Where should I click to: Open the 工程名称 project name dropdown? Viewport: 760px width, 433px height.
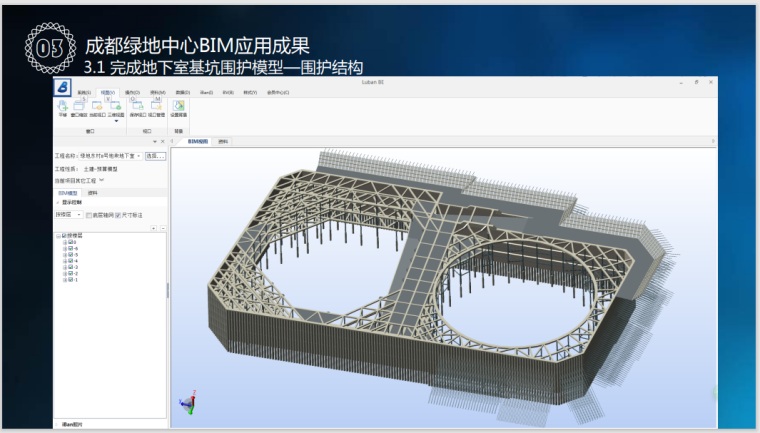137,156
